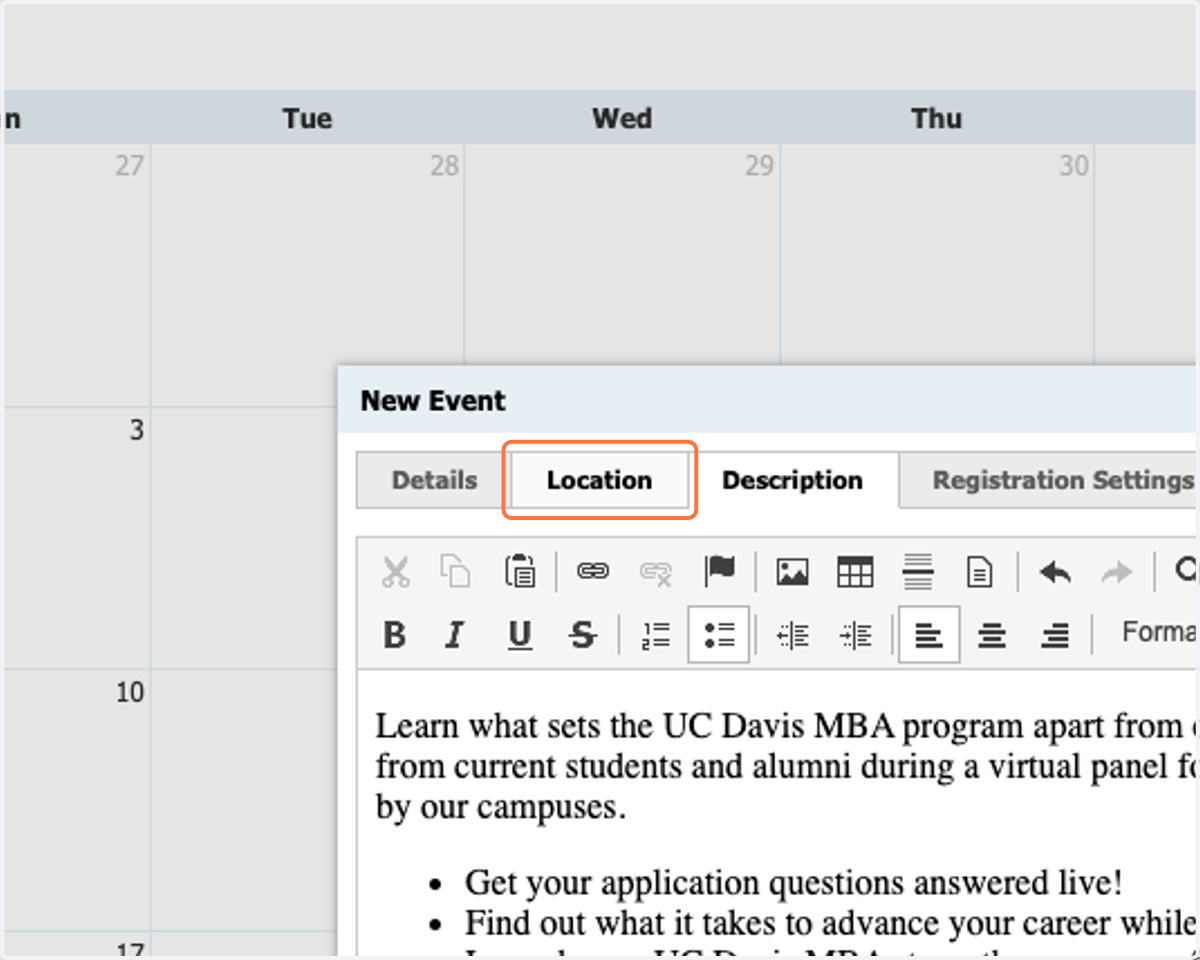Click the Thu column header

point(937,118)
